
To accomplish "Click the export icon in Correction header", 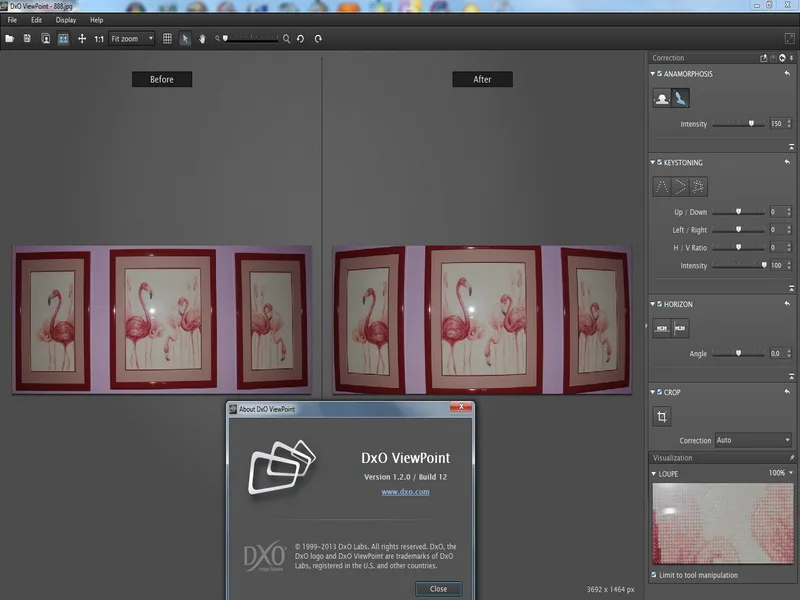I will point(764,58).
